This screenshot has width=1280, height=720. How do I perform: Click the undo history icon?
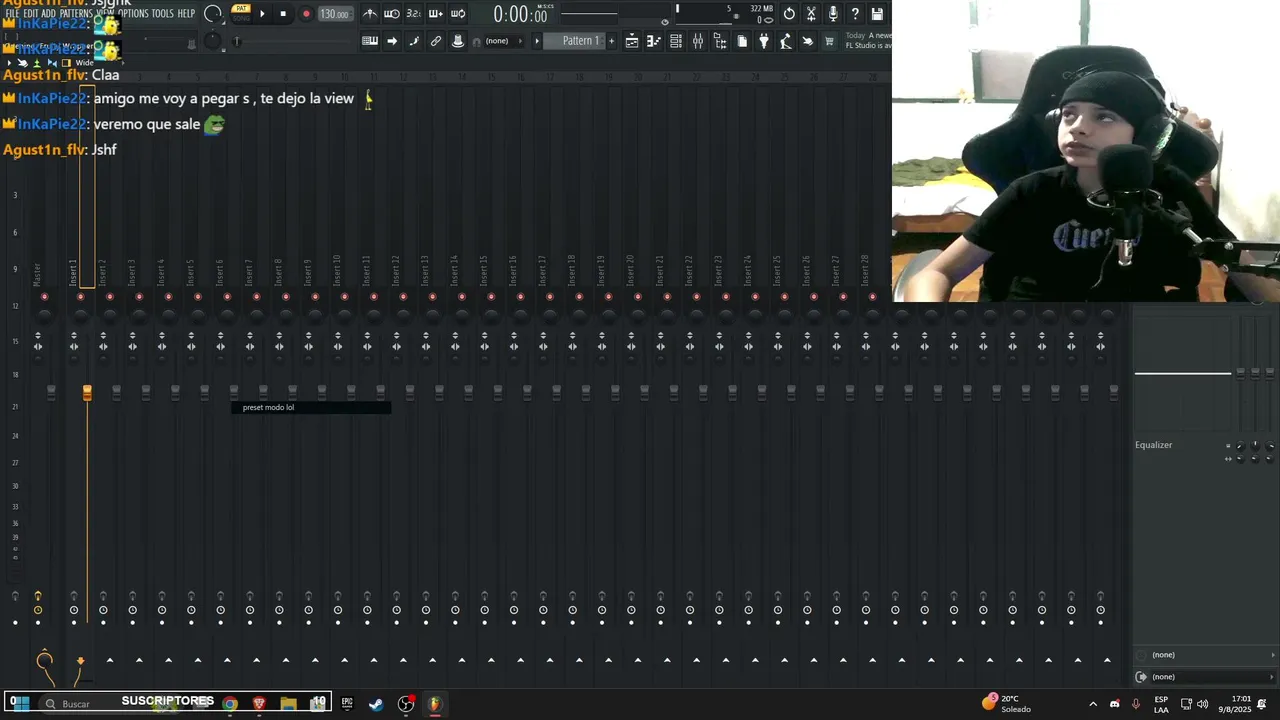[789, 14]
